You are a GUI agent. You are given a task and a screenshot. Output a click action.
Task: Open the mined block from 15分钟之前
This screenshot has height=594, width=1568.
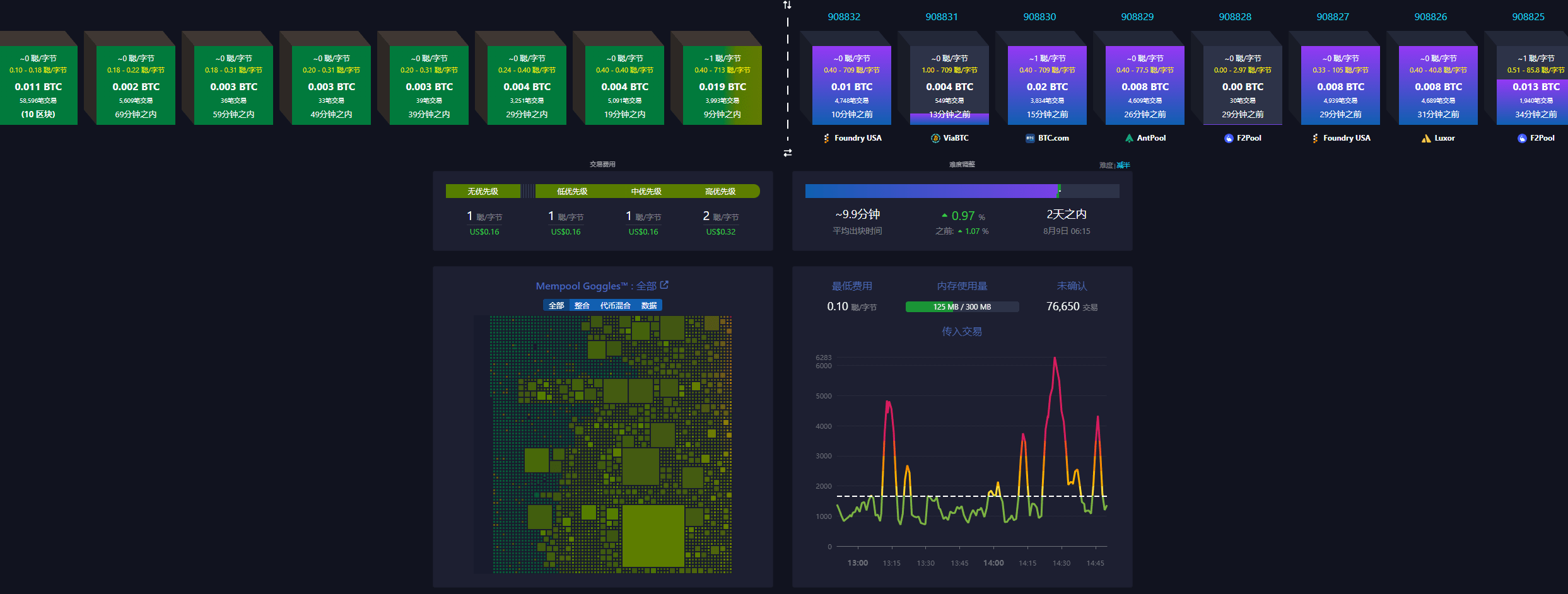click(1047, 85)
